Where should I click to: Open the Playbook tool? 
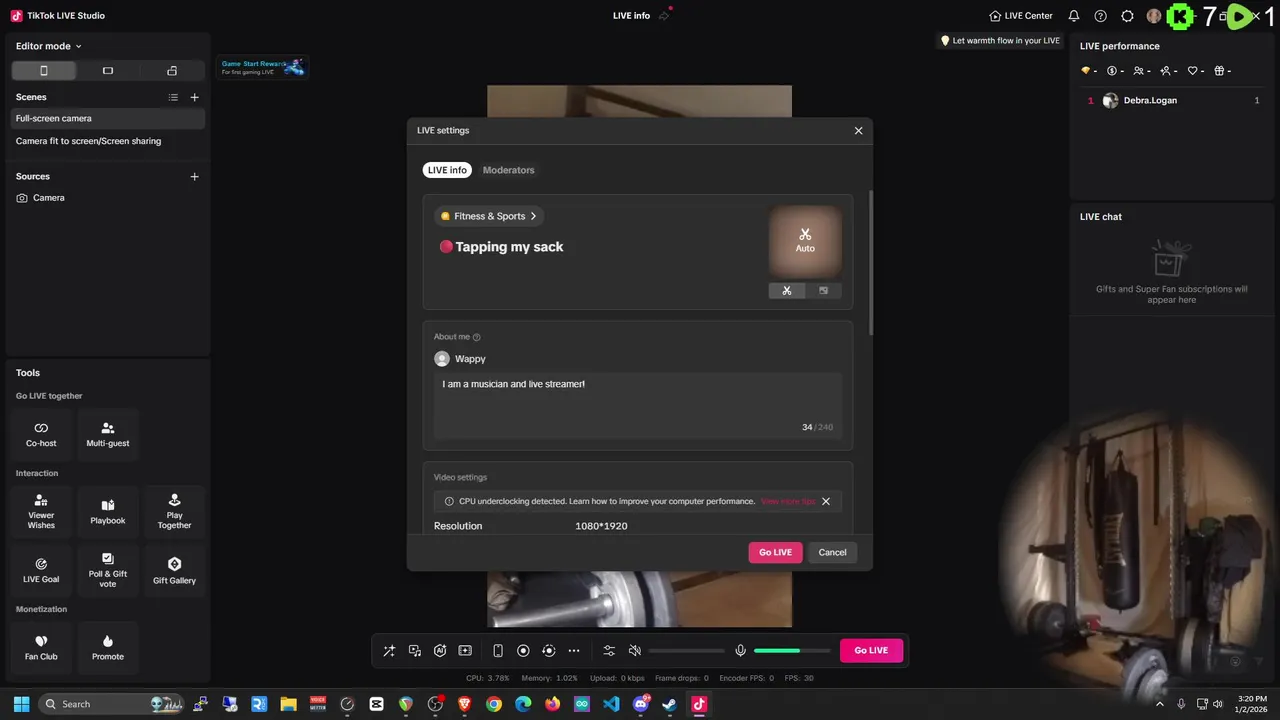tap(108, 511)
